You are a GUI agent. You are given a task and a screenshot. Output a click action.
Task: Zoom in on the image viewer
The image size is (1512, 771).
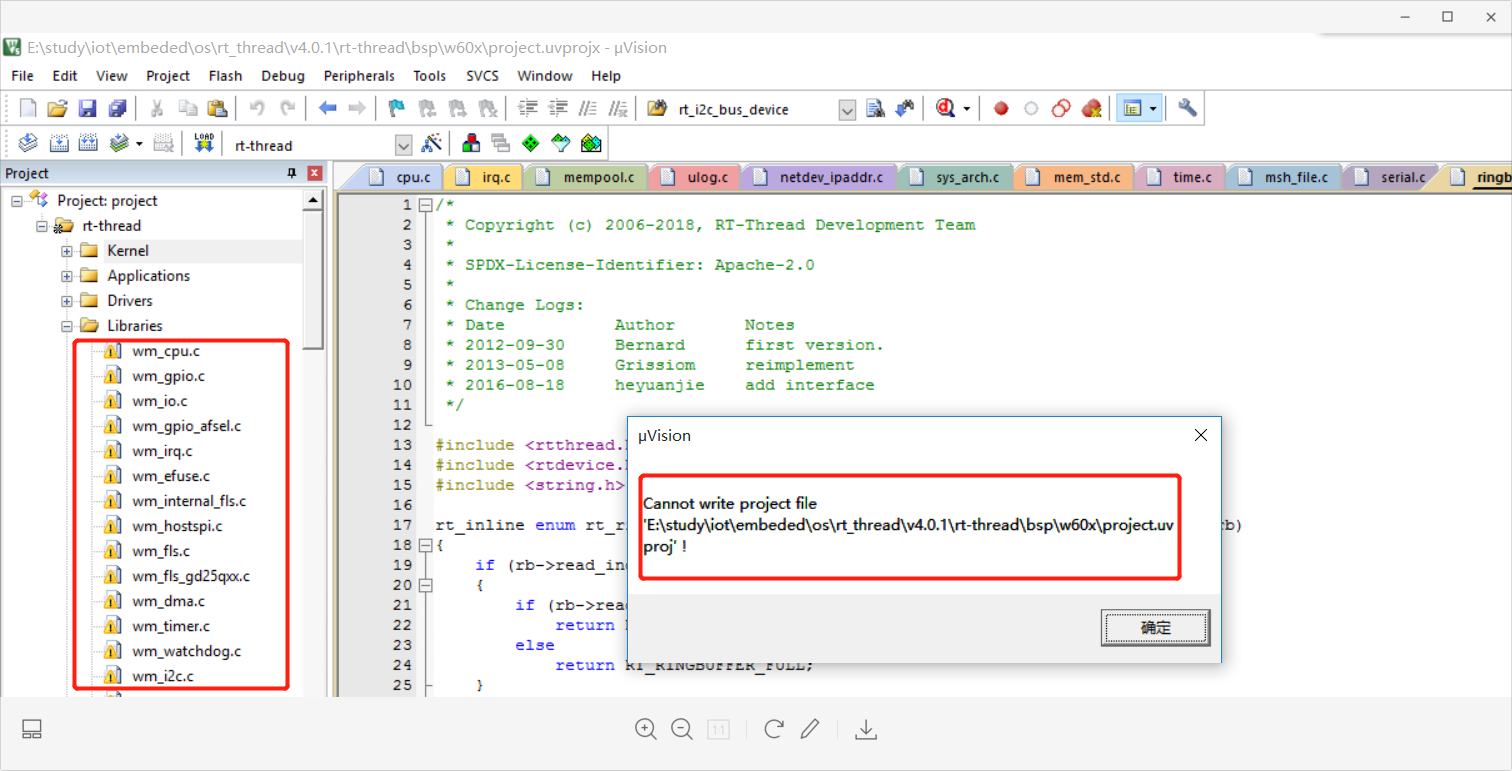(x=646, y=729)
